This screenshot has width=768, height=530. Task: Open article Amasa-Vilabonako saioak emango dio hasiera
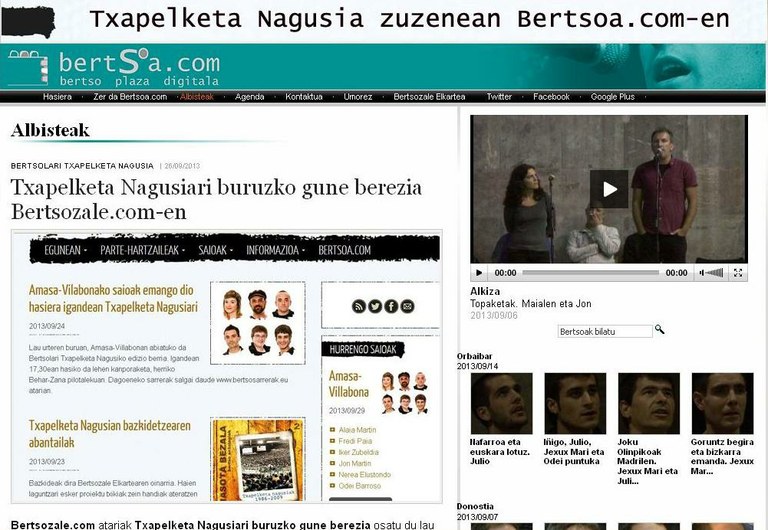point(113,299)
